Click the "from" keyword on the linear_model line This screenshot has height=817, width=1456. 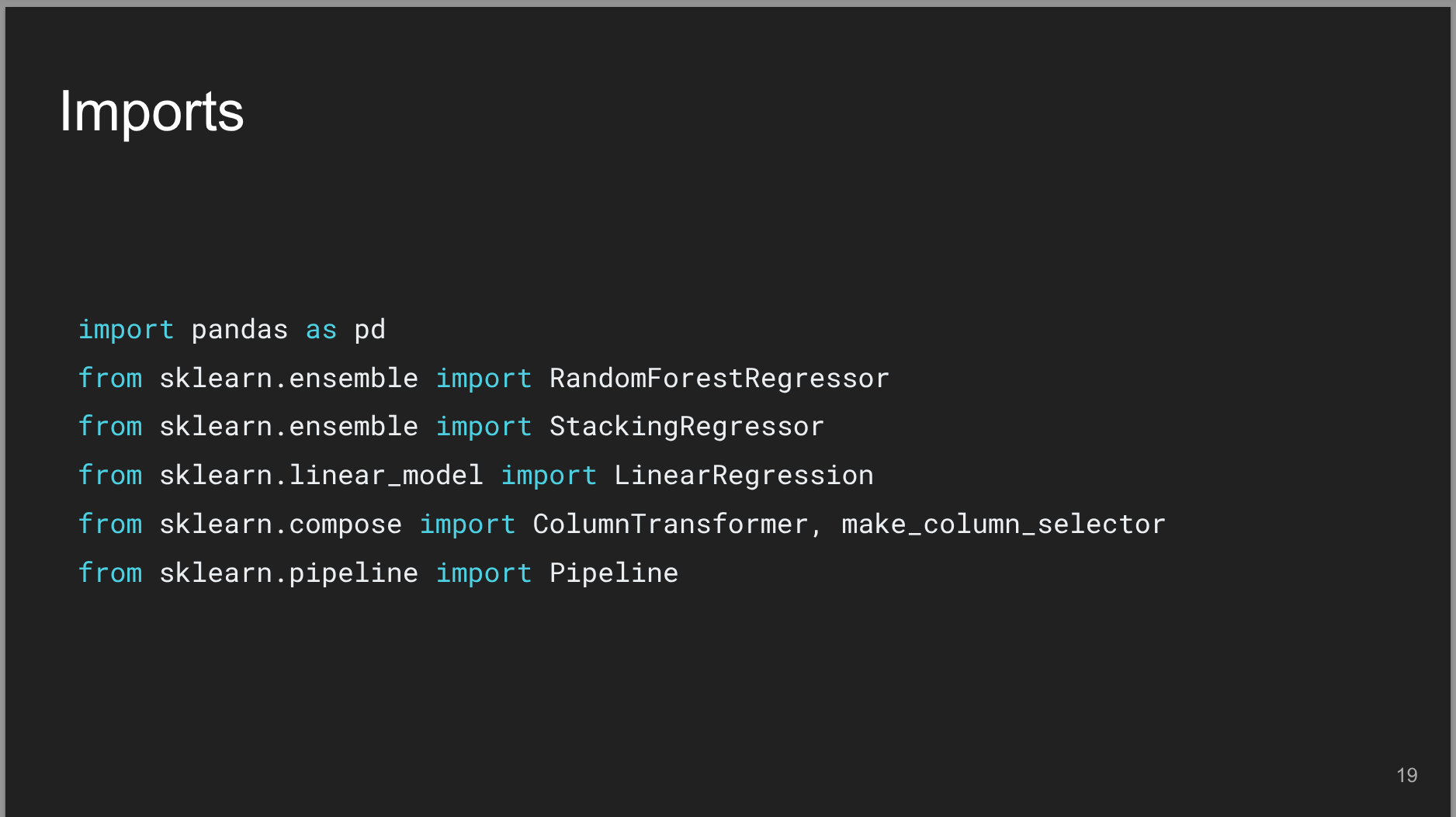tap(110, 476)
